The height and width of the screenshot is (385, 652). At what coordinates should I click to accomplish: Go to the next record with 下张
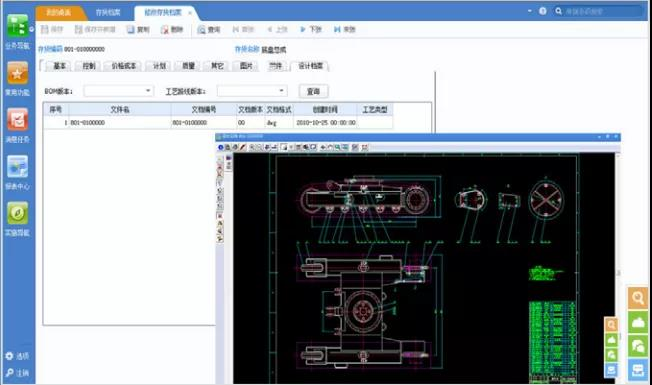point(311,30)
